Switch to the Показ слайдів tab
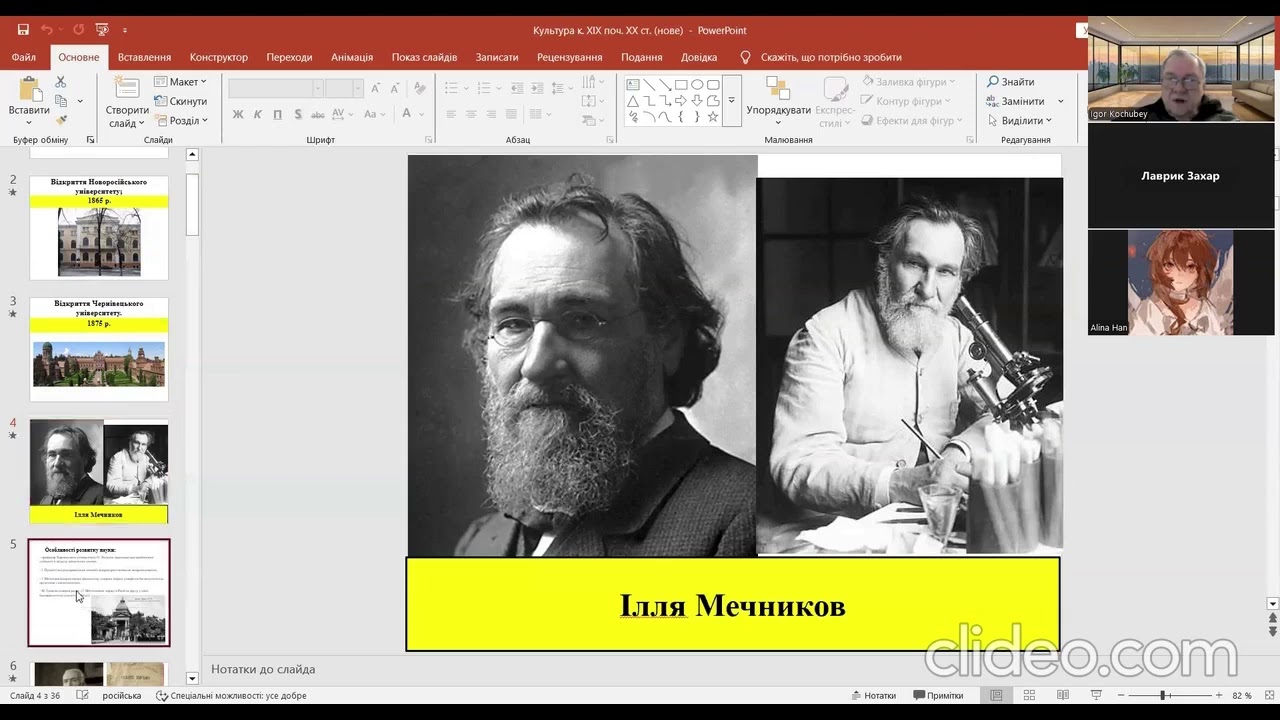This screenshot has width=1280, height=720. pos(424,57)
